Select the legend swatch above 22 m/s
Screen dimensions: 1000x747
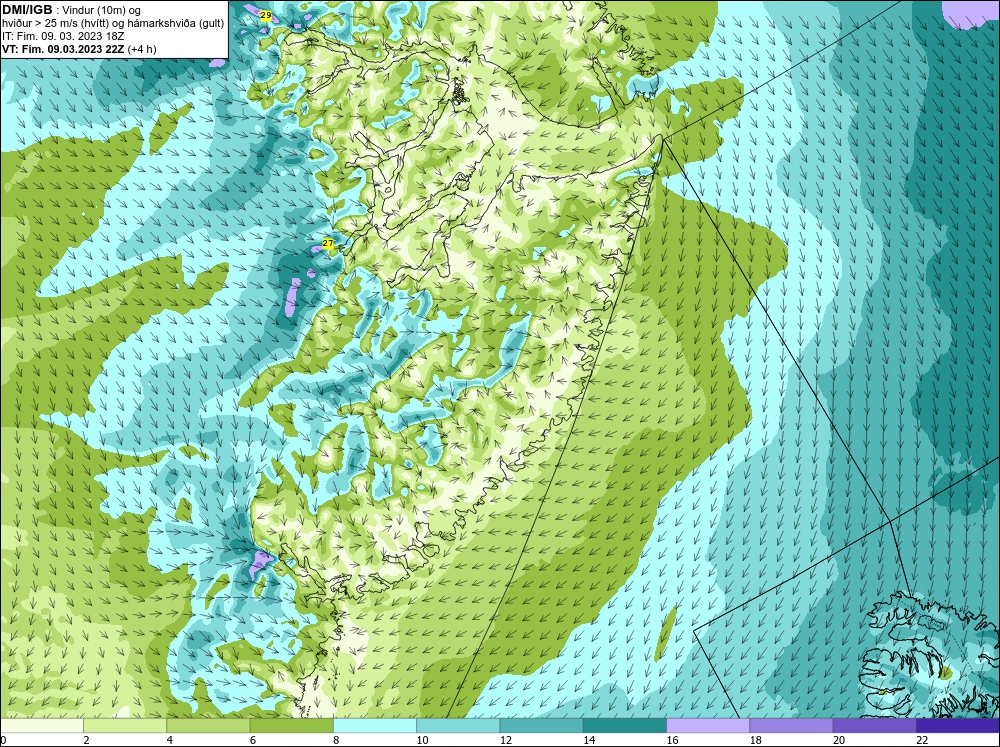958,726
